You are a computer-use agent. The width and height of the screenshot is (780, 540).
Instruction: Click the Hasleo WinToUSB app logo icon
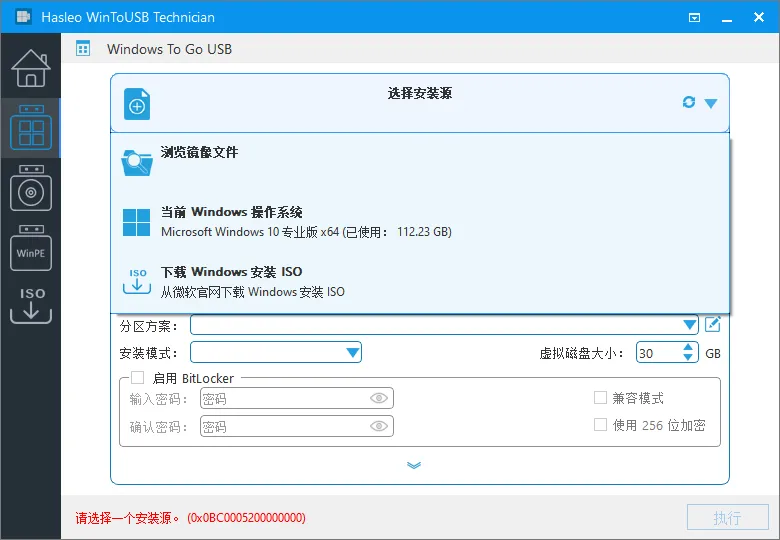(x=23, y=17)
